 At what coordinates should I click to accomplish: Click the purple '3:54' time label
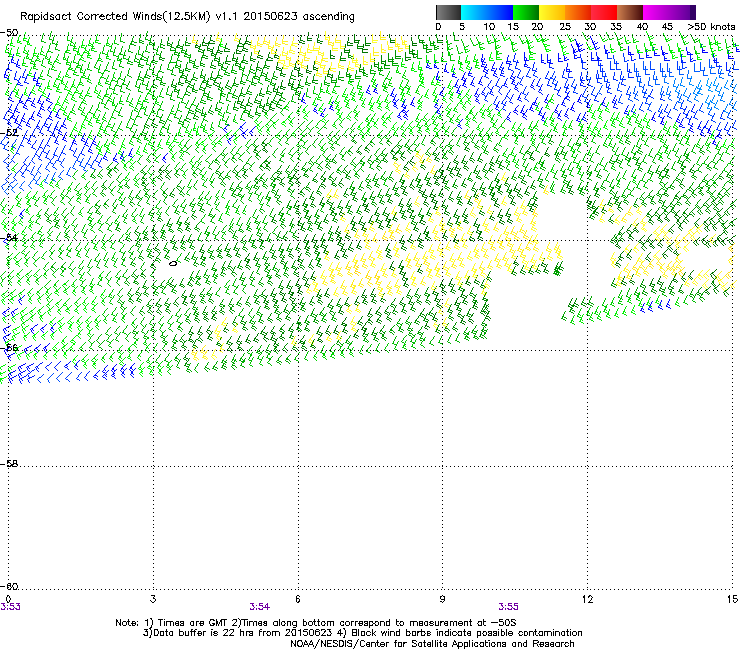(260, 607)
